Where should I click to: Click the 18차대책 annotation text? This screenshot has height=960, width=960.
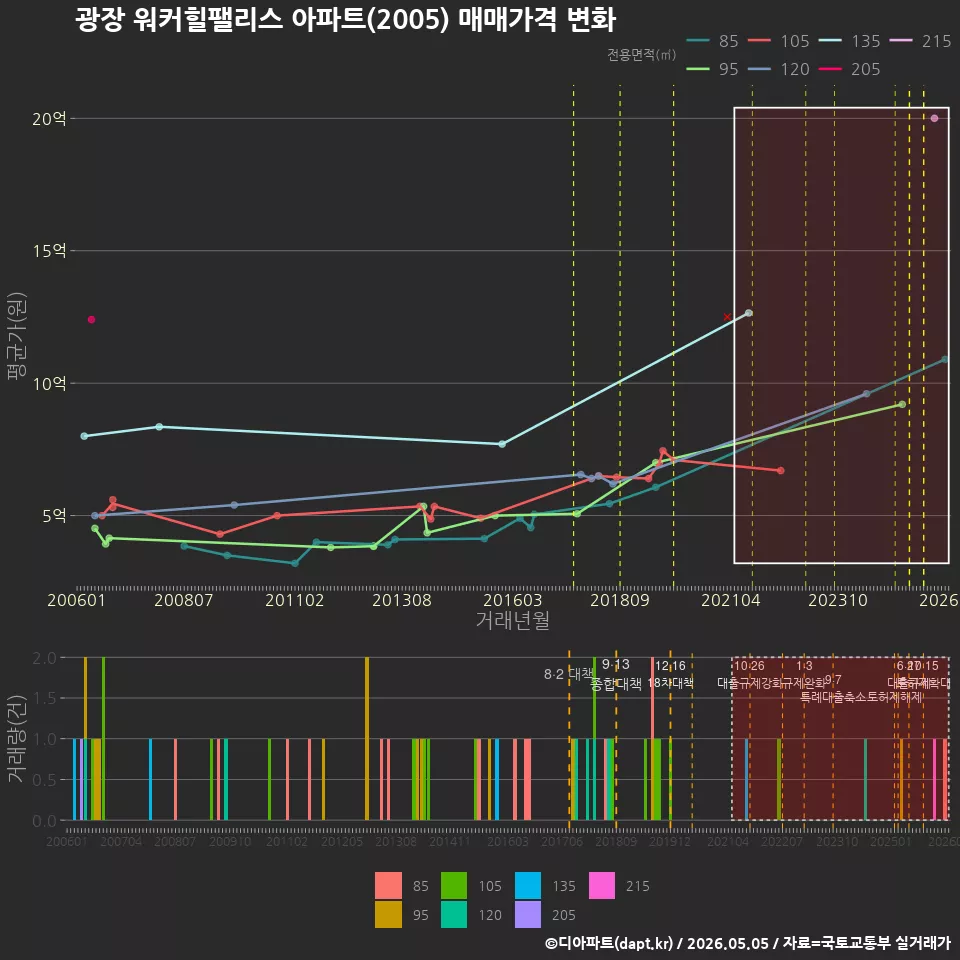click(670, 683)
